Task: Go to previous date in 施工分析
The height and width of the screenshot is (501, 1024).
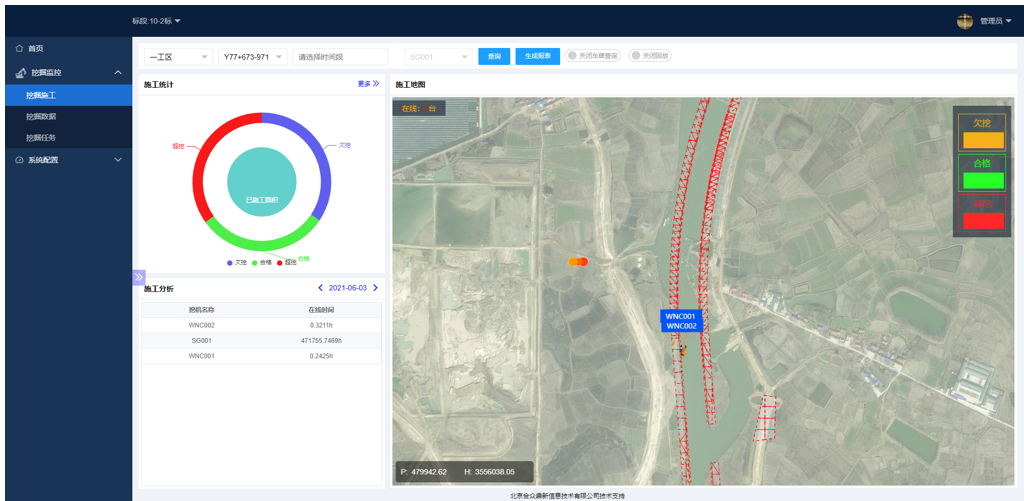Action: pos(320,288)
